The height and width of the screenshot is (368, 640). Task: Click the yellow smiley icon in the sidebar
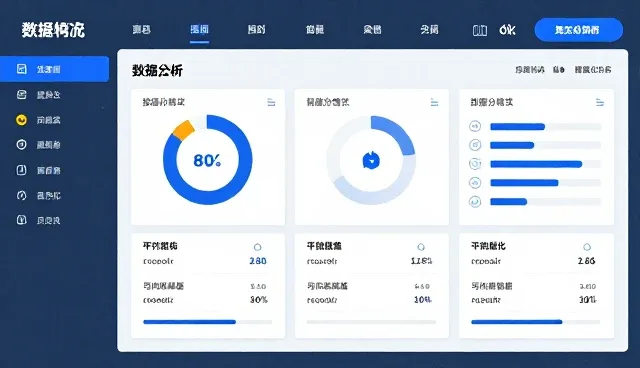[x=21, y=120]
